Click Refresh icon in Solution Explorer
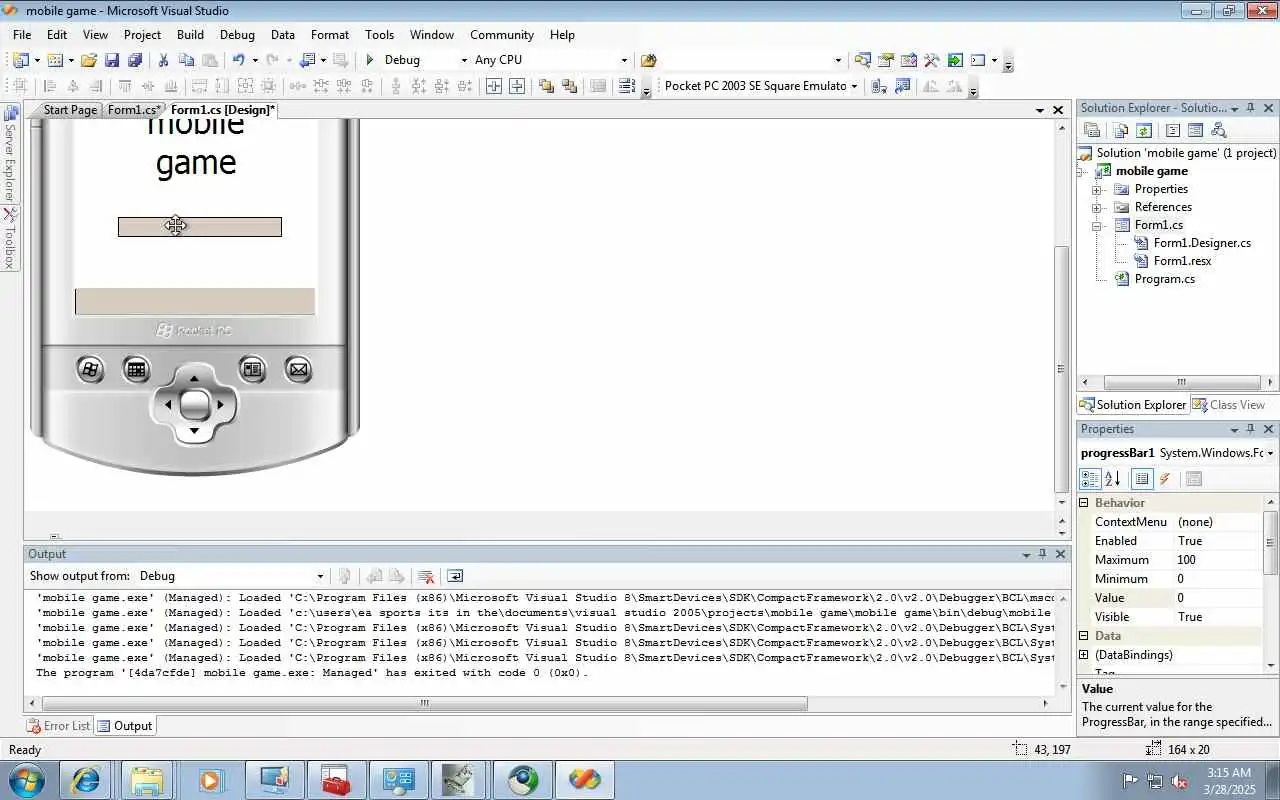This screenshot has height=800, width=1280. pos(1144,130)
